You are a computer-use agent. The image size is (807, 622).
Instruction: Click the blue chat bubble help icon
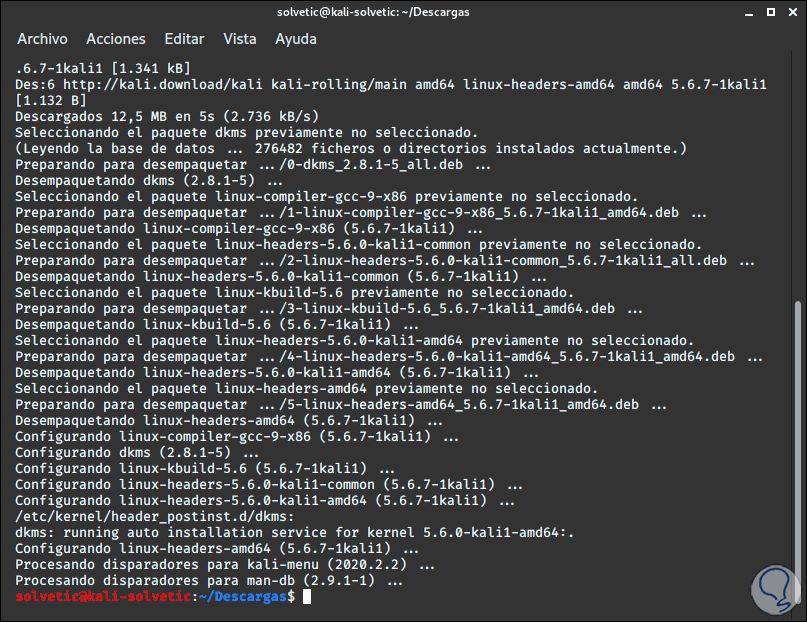point(773,590)
